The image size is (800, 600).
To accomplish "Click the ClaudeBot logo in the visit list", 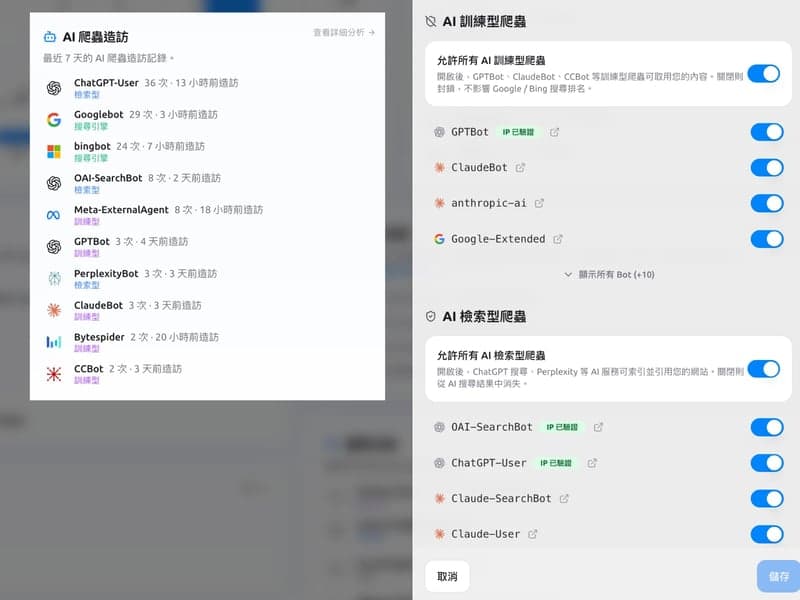I will 54,310.
